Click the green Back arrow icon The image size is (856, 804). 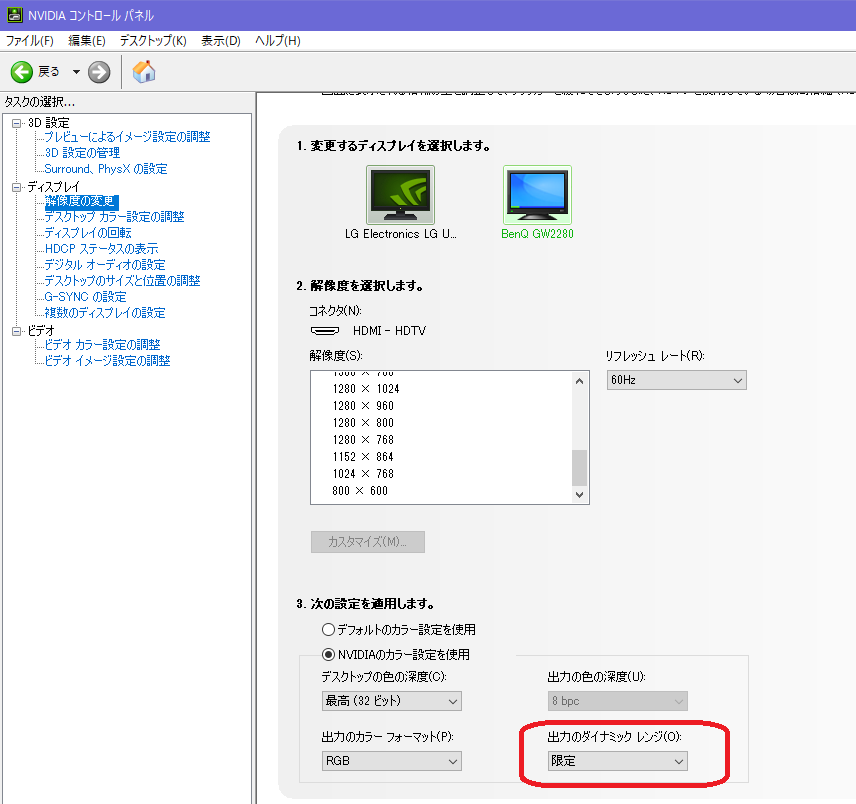point(22,72)
